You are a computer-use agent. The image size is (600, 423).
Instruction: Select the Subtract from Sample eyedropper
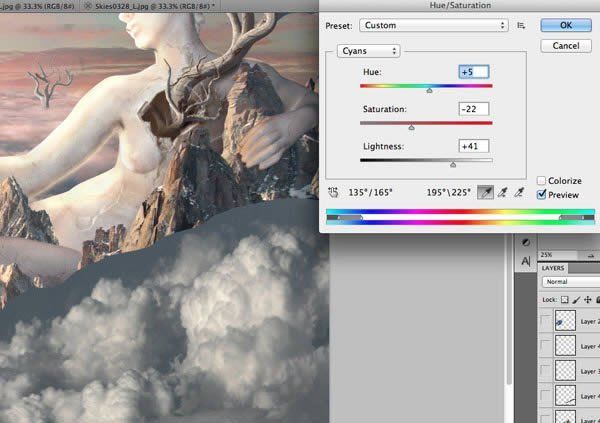[519, 192]
